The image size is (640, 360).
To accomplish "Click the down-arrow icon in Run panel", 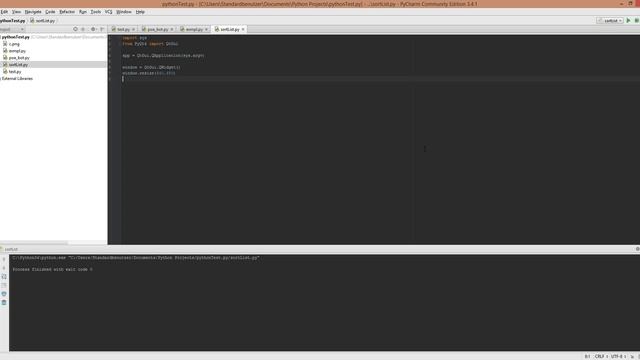I will click(4, 268).
